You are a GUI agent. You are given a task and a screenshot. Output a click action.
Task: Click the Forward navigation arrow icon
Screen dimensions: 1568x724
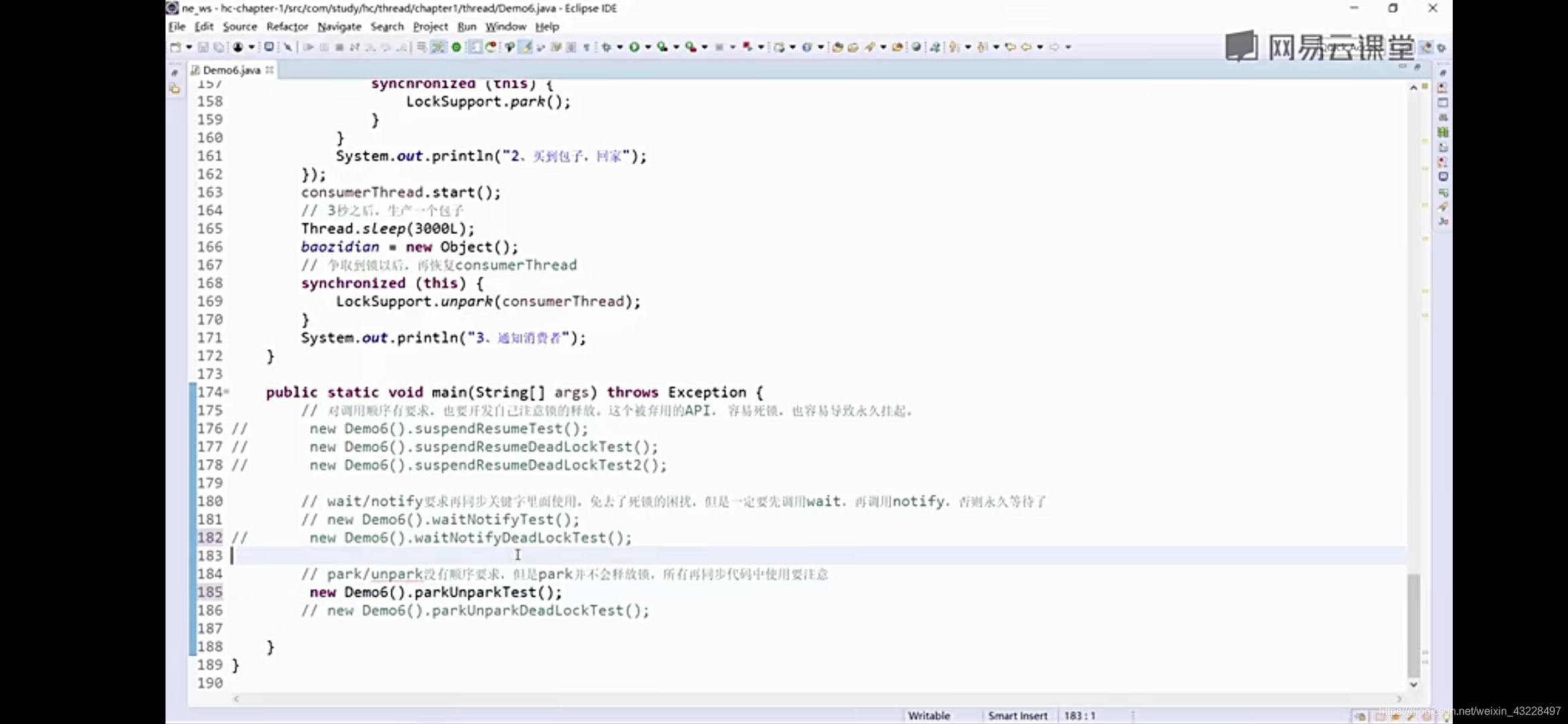point(1054,47)
